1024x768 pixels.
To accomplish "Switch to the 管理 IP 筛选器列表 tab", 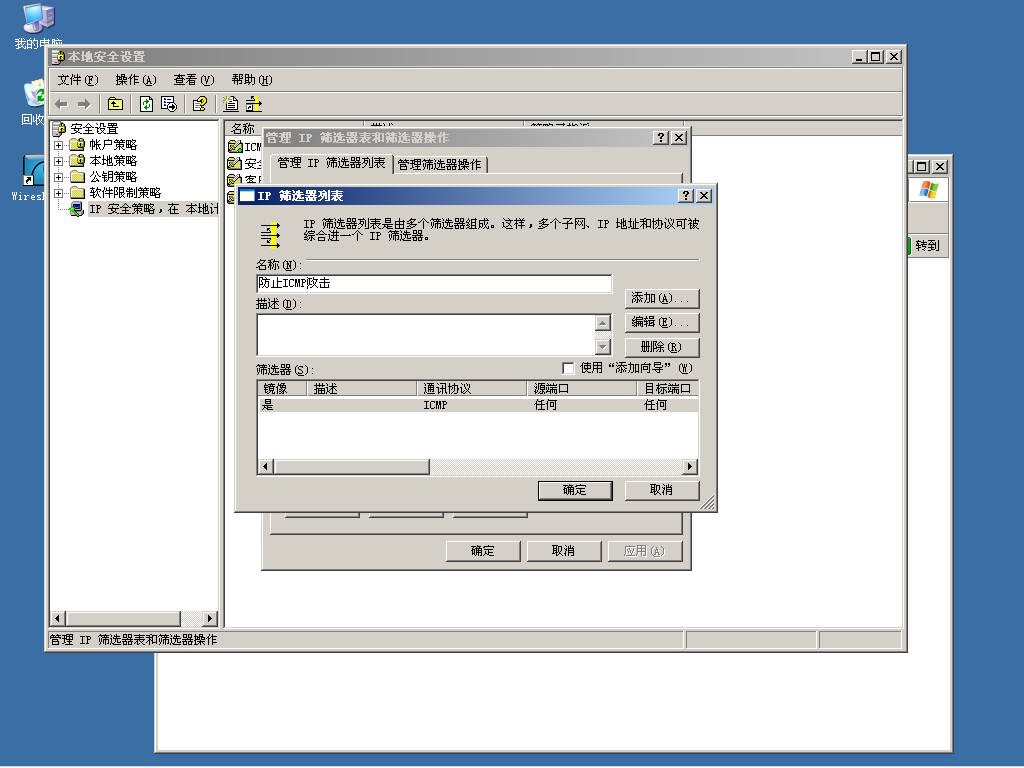I will pos(331,163).
